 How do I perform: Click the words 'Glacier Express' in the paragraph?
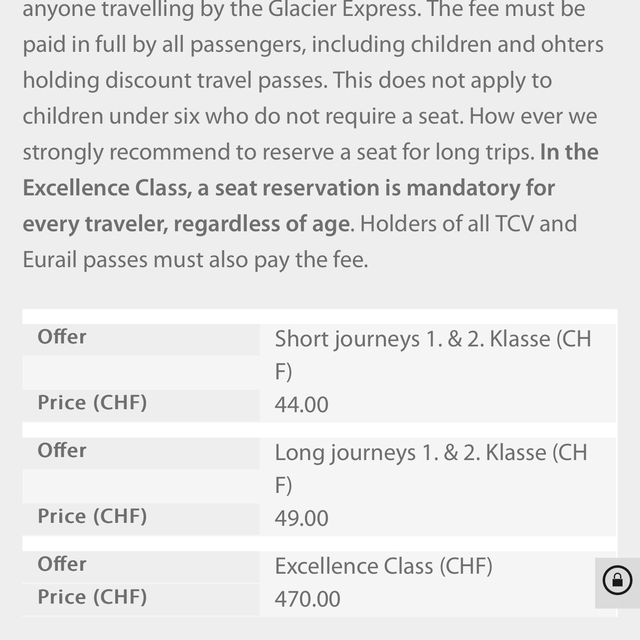coord(344,9)
